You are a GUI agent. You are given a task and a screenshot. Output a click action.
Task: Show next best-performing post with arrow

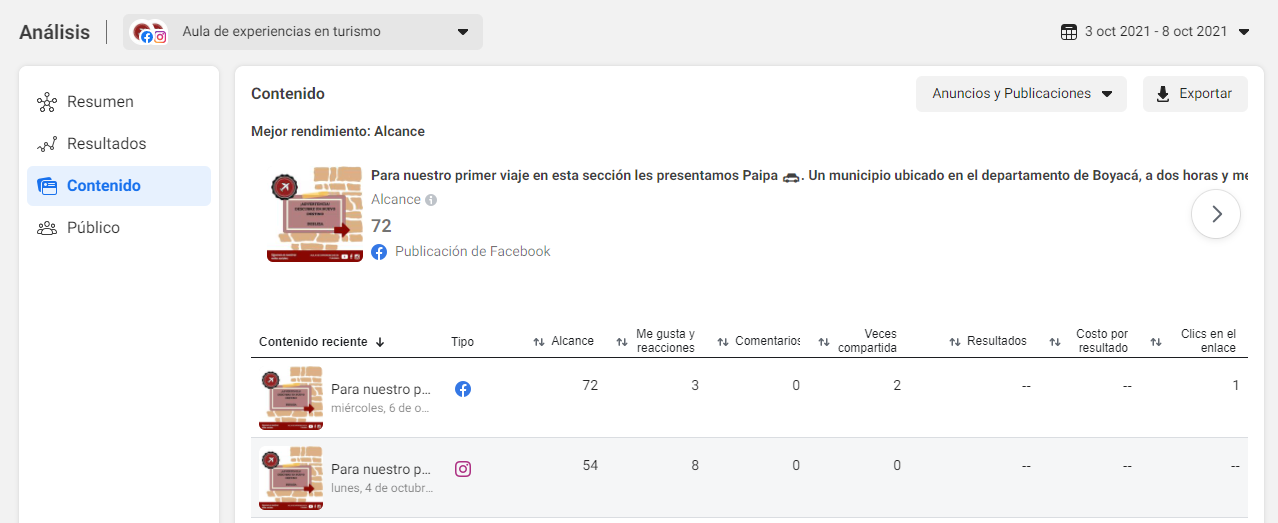pyautogui.click(x=1216, y=214)
